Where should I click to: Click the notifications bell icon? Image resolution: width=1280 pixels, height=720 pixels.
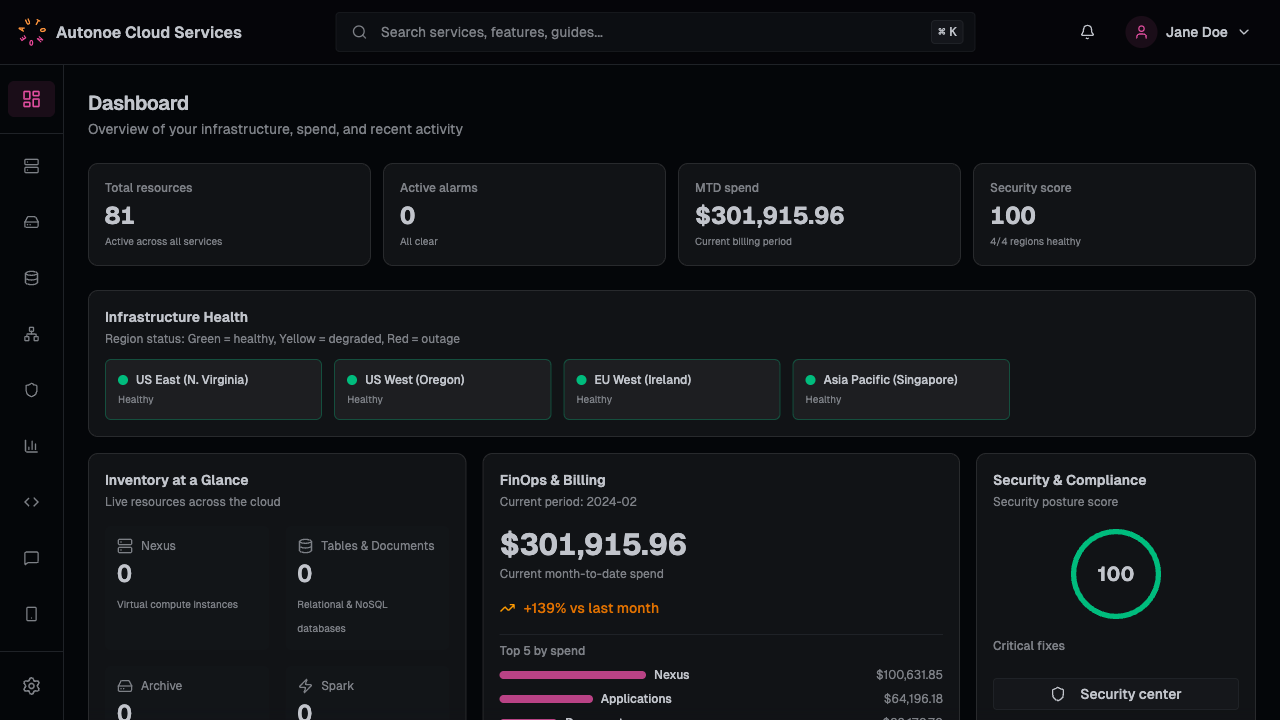[1088, 32]
